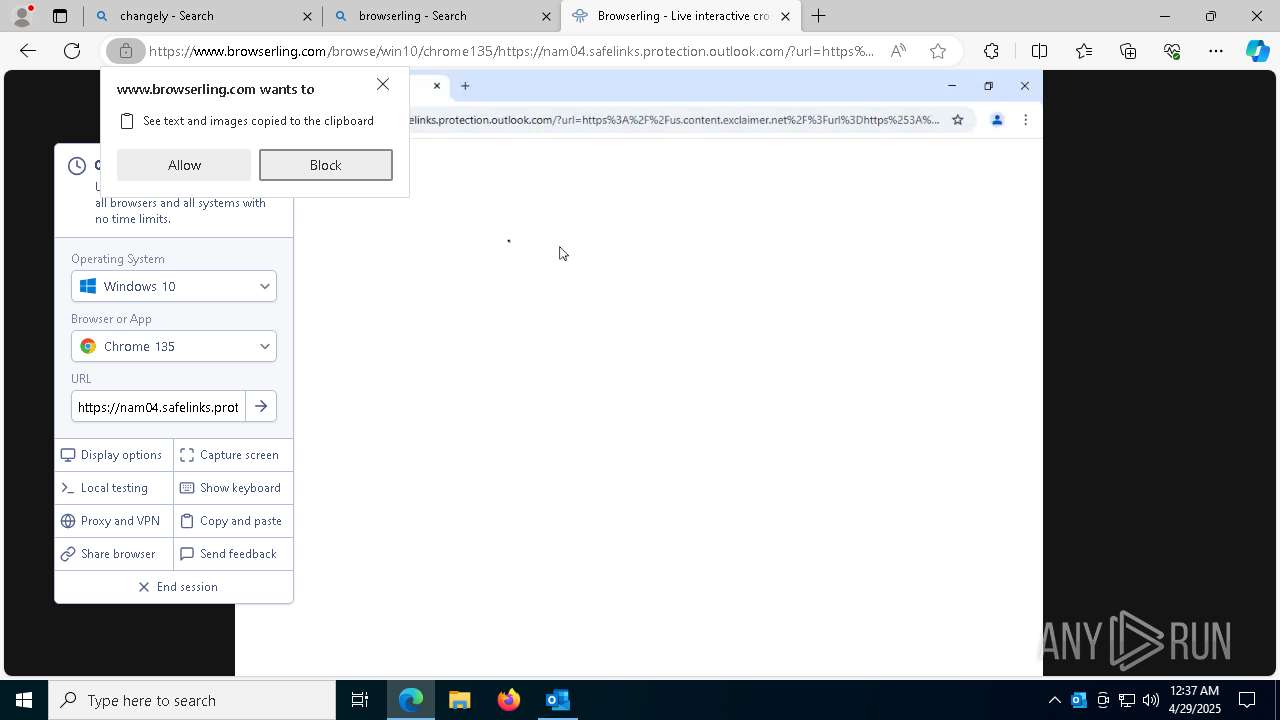Close the changely - Search tab
Image resolution: width=1280 pixels, height=720 pixels.
(307, 16)
